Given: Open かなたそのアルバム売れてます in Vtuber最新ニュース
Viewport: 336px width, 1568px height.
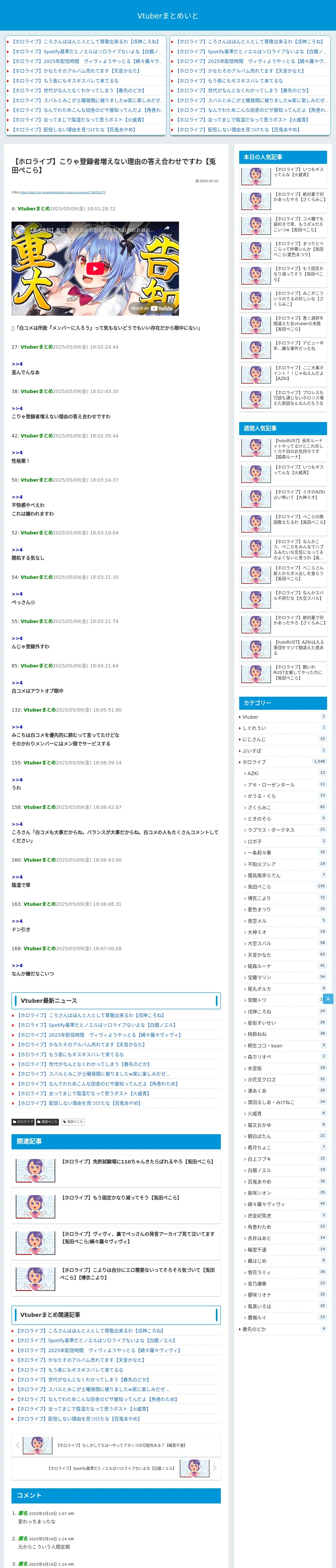Looking at the screenshot, I should click(81, 1045).
